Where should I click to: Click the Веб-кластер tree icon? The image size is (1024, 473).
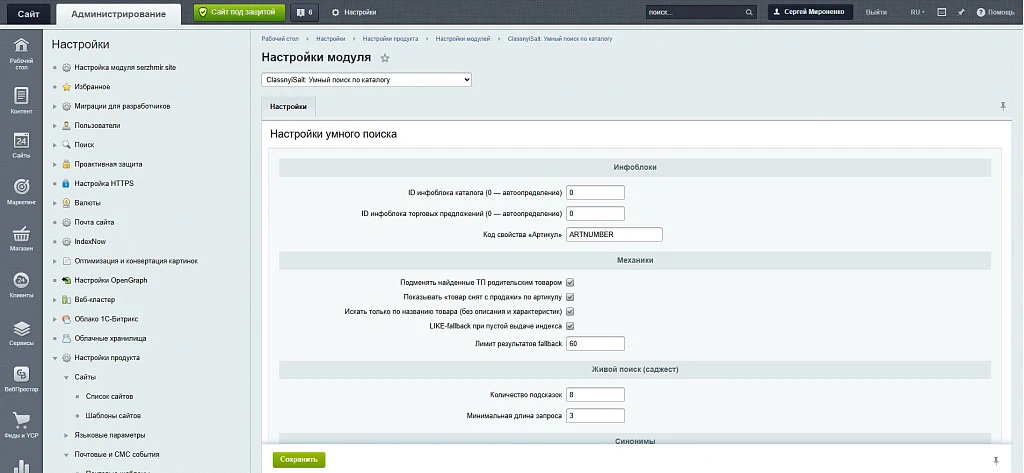[66, 300]
